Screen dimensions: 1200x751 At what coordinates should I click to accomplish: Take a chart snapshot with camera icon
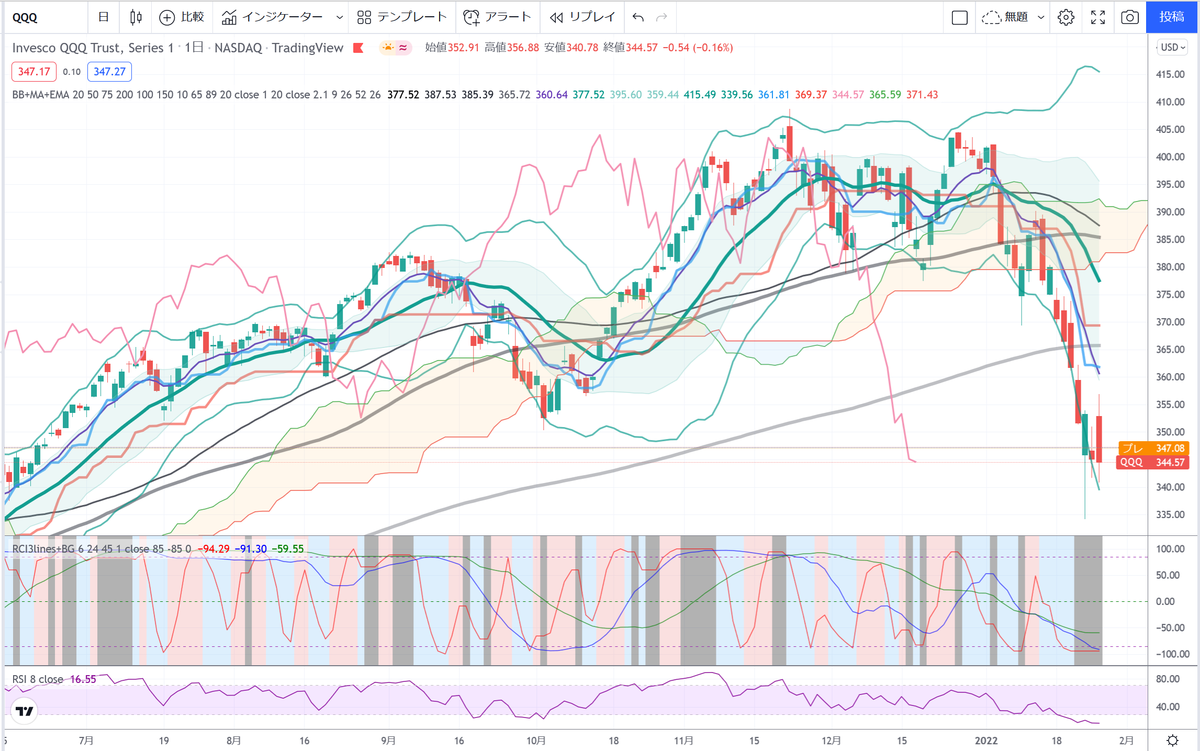click(x=1129, y=17)
